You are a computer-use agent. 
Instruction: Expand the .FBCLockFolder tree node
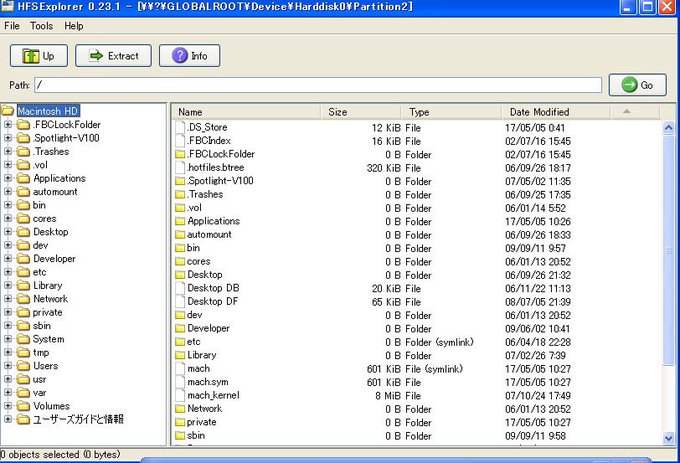pyautogui.click(x=8, y=125)
